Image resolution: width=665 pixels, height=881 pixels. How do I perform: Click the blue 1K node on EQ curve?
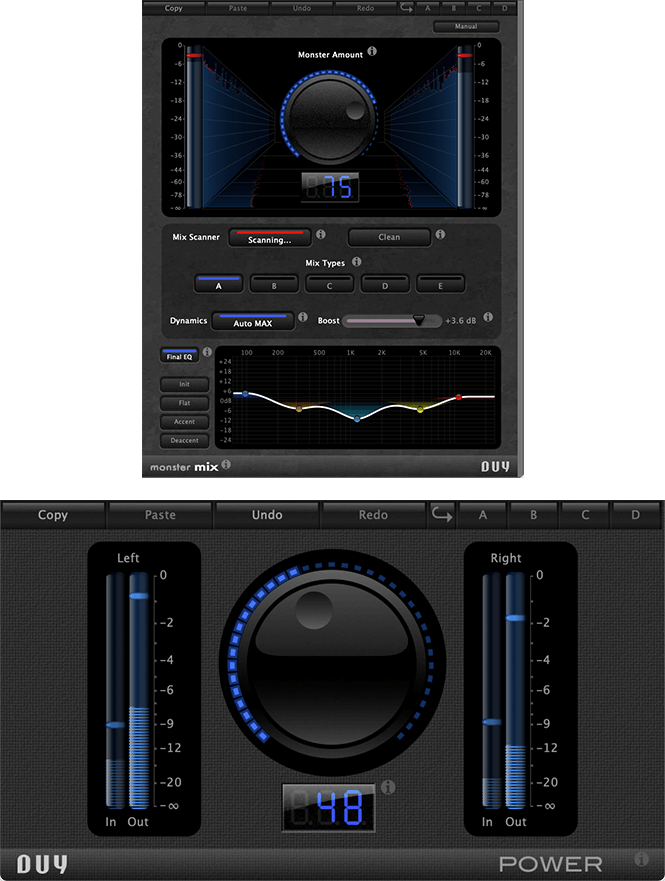tap(357, 419)
